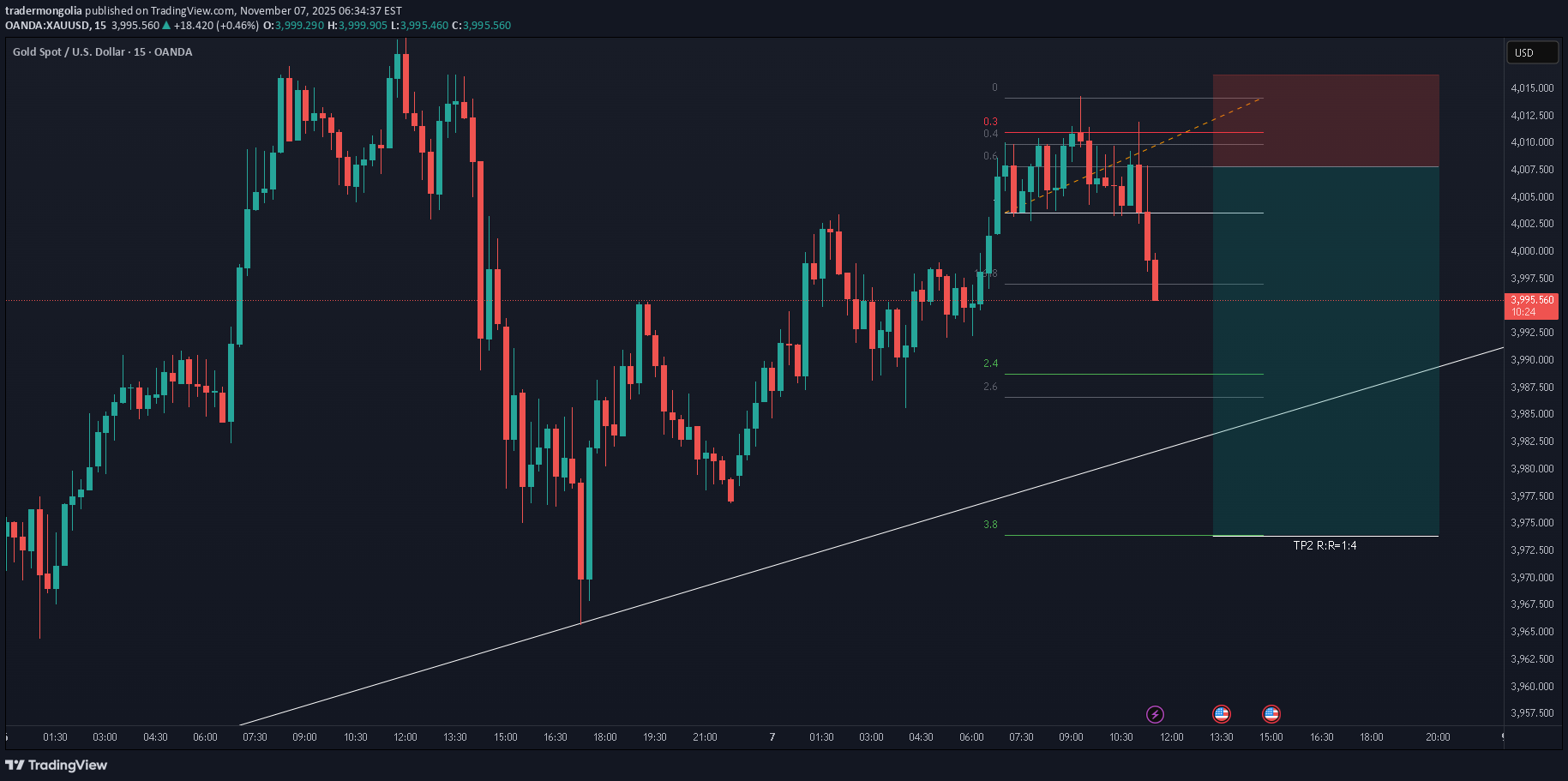Screen dimensions: 1568x781
Task: Select the 0 Fibonacci level label
Action: pos(994,87)
